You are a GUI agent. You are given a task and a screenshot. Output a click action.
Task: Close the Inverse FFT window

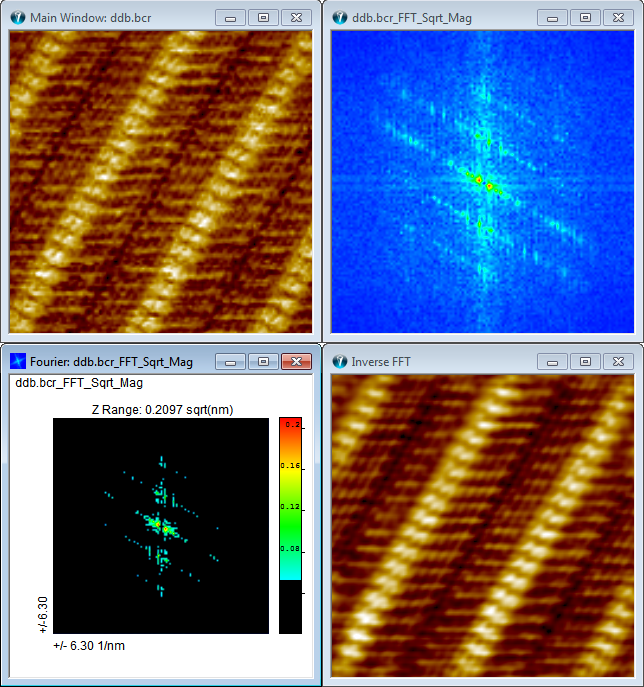pyautogui.click(x=618, y=361)
